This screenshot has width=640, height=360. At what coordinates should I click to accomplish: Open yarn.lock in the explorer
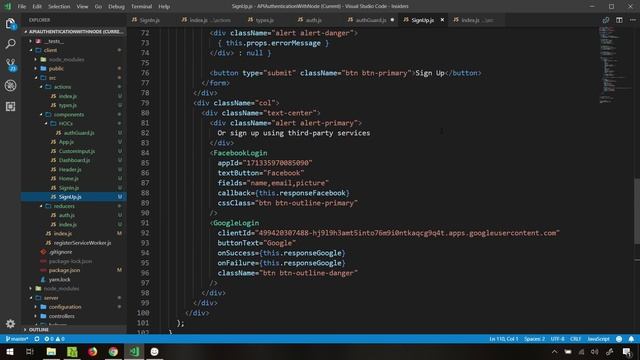coord(60,280)
